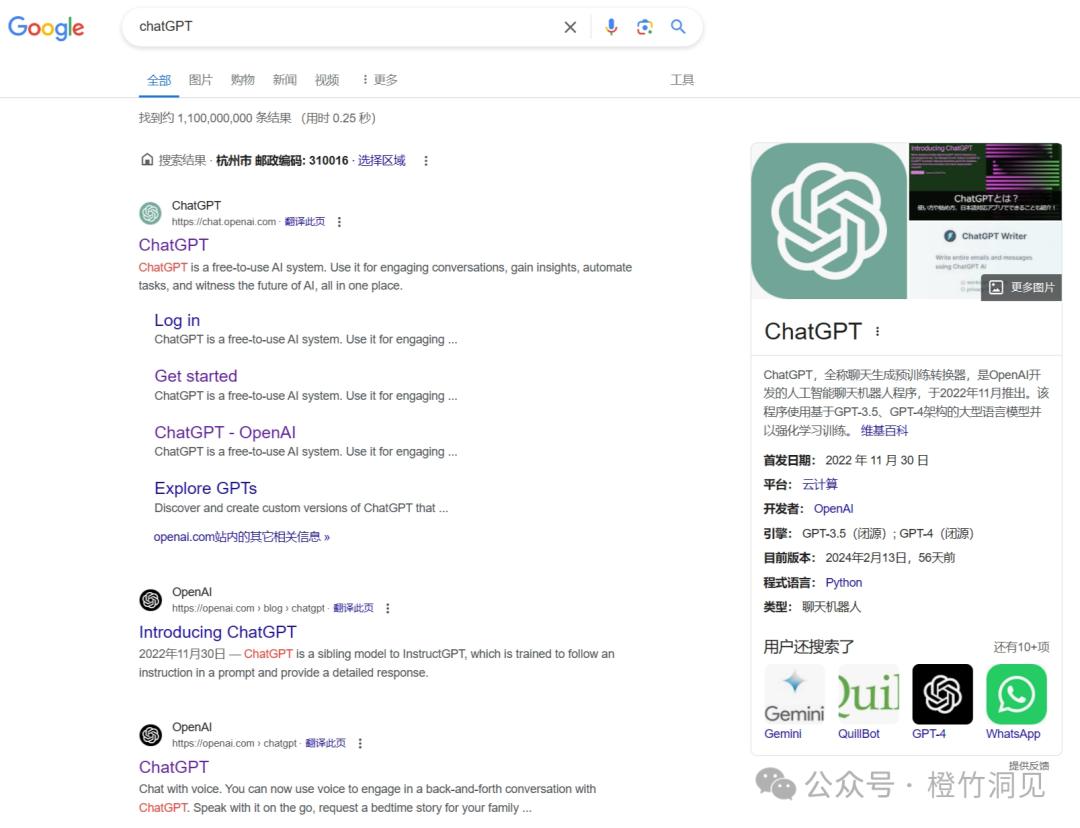The width and height of the screenshot is (1080, 828).
Task: Click the 目前版本 2024年2月13日 row
Action: 860,558
